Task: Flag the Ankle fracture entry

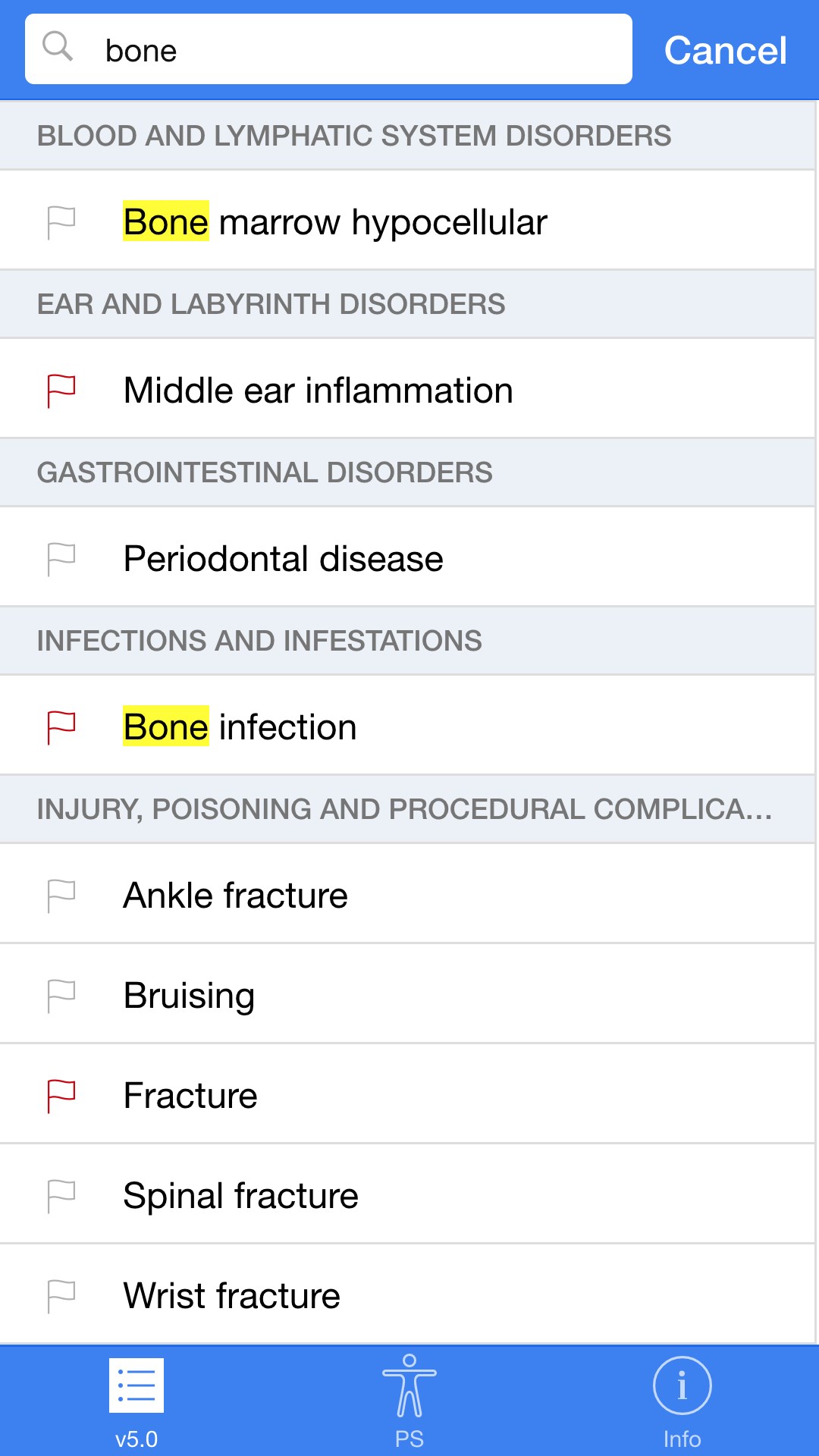Action: tap(61, 896)
